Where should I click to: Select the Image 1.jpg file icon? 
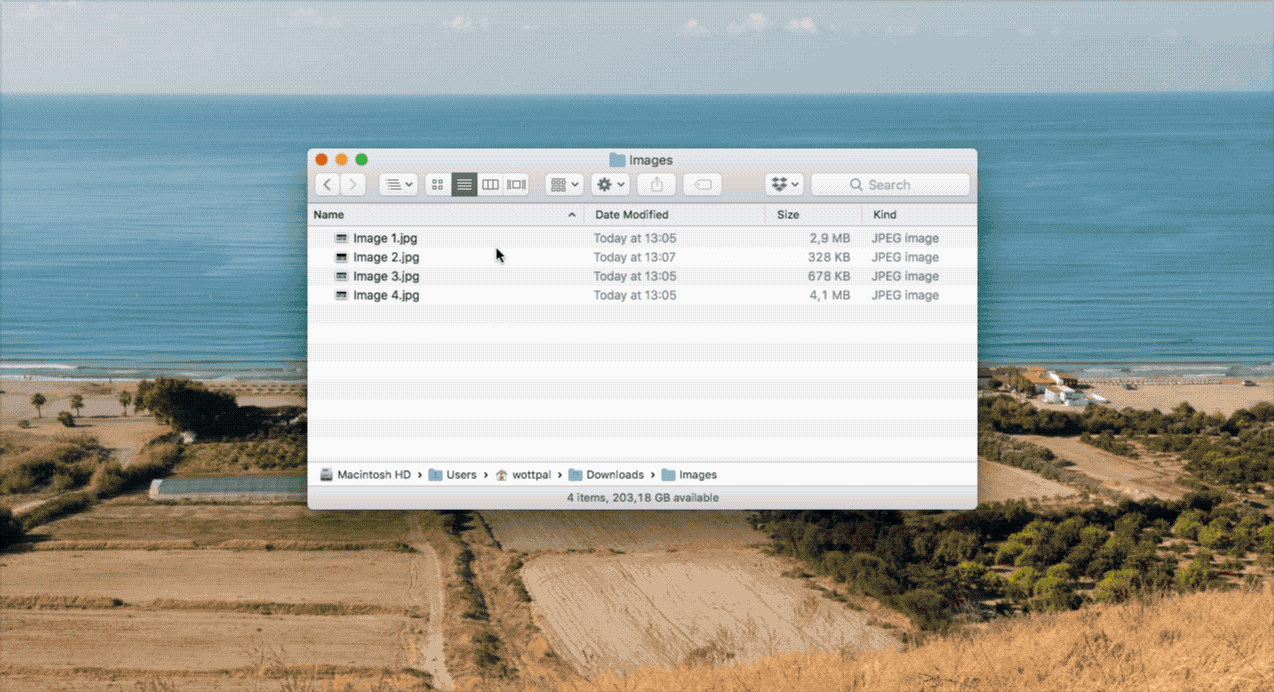tap(341, 239)
